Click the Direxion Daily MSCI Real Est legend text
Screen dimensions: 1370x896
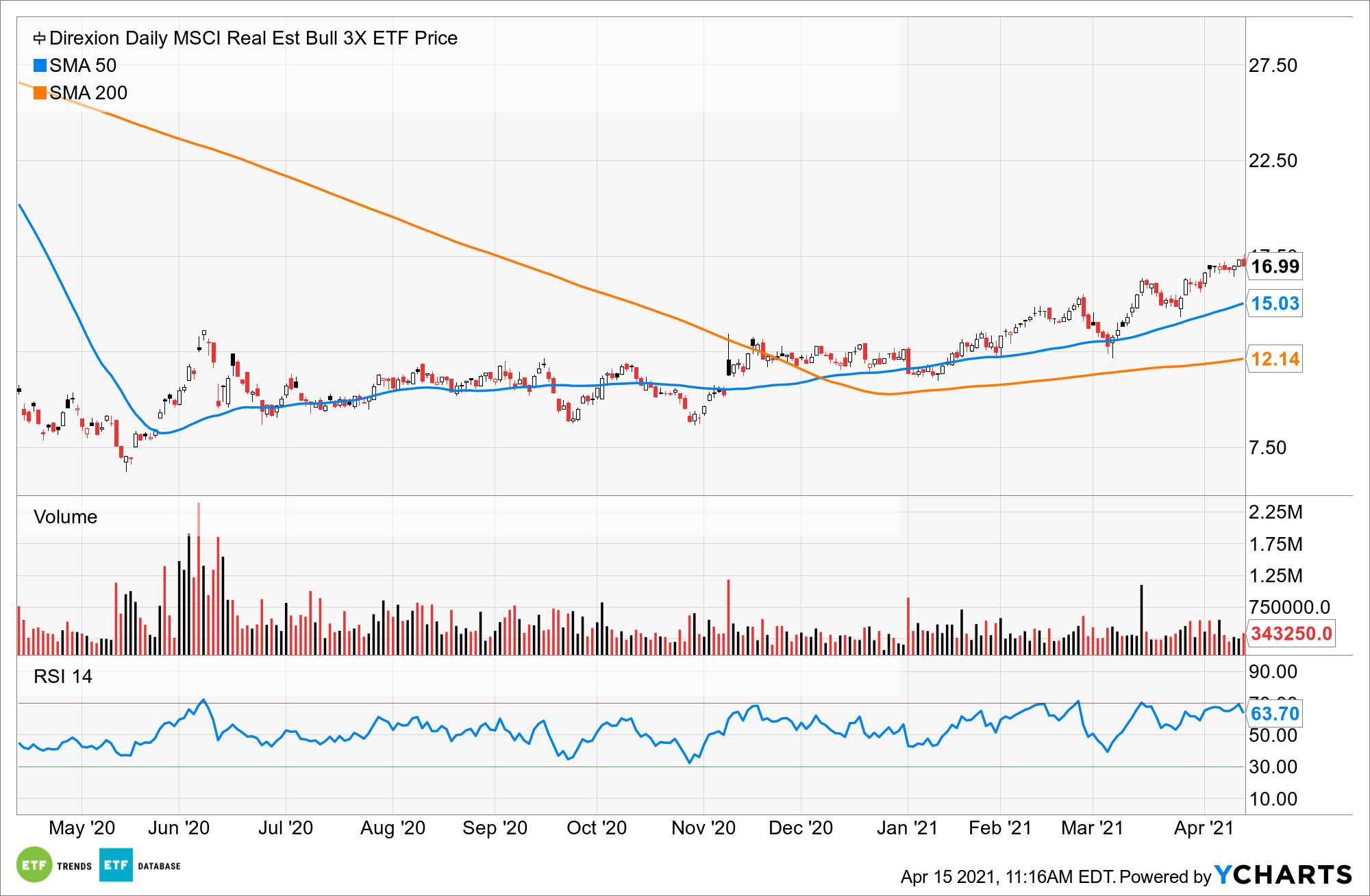click(x=253, y=38)
